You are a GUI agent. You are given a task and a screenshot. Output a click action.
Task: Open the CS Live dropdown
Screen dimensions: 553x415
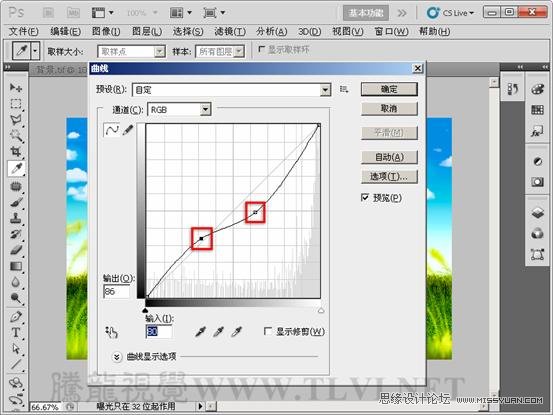[450, 13]
